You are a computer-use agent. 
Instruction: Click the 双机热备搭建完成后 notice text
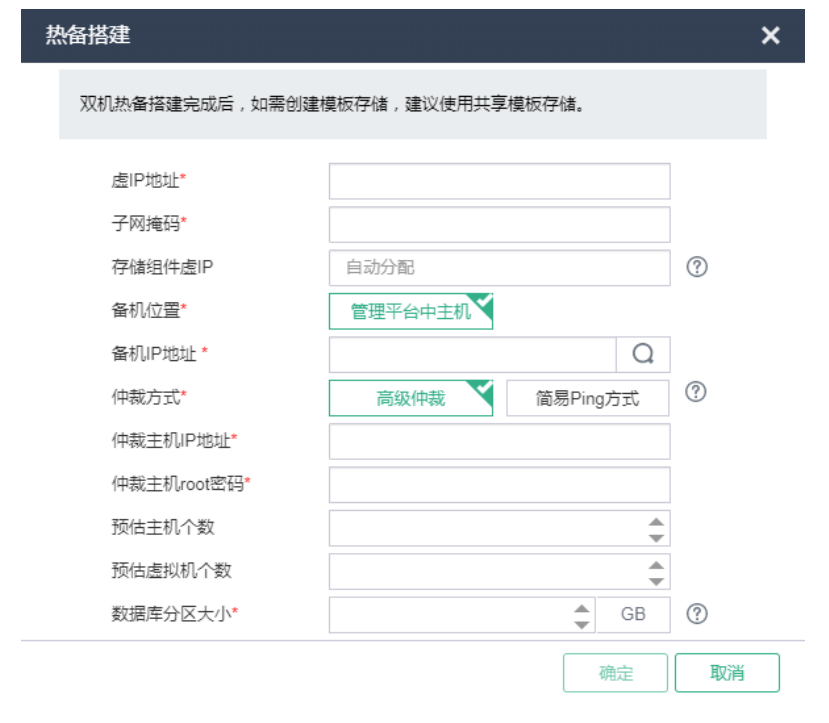click(x=333, y=104)
